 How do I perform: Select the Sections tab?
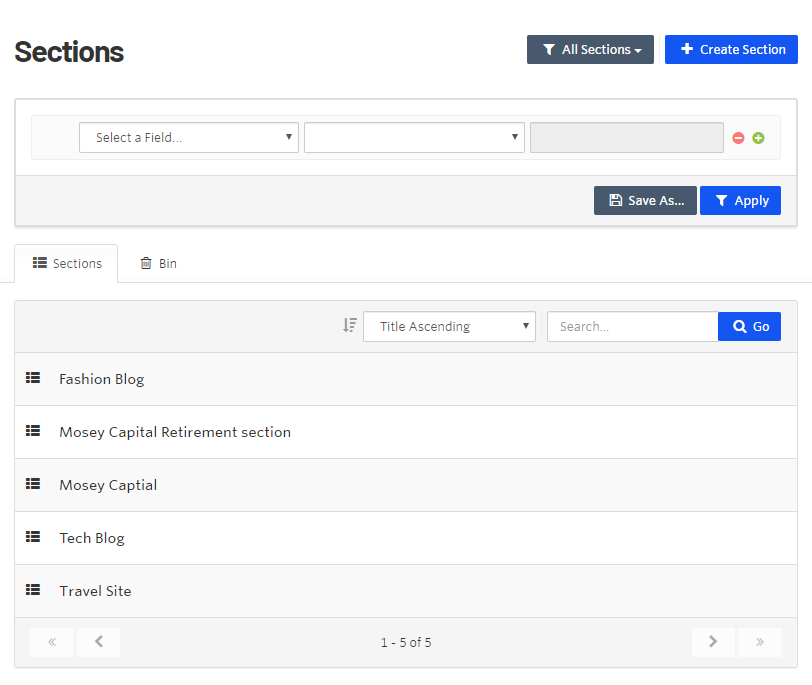(x=67, y=264)
